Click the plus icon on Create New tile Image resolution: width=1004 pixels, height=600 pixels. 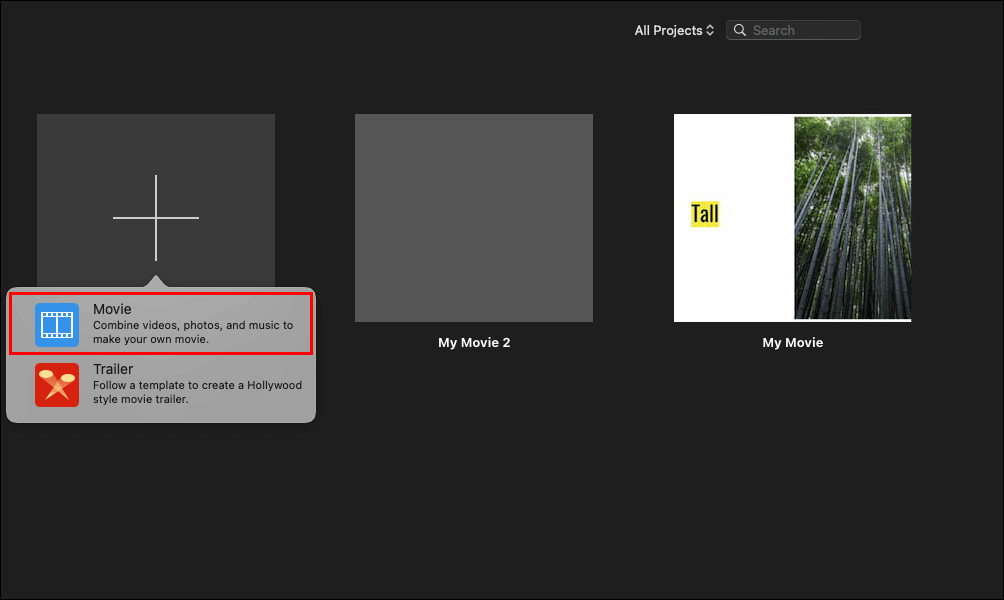click(156, 215)
